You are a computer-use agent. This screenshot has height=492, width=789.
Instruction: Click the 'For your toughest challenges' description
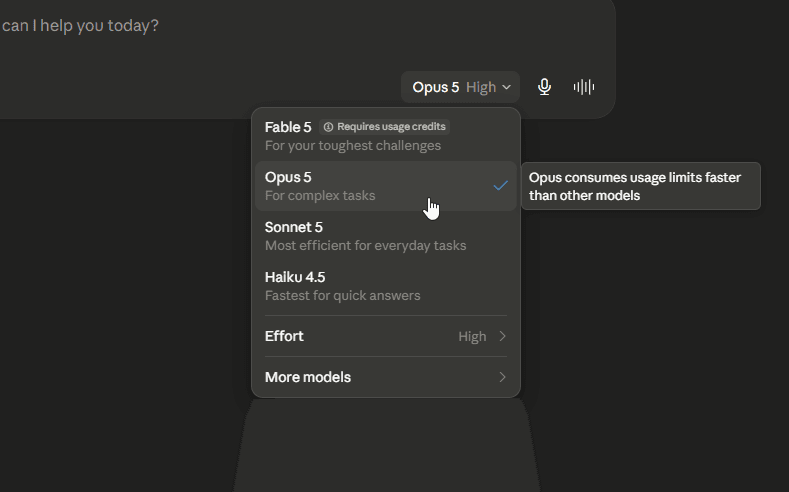(353, 146)
